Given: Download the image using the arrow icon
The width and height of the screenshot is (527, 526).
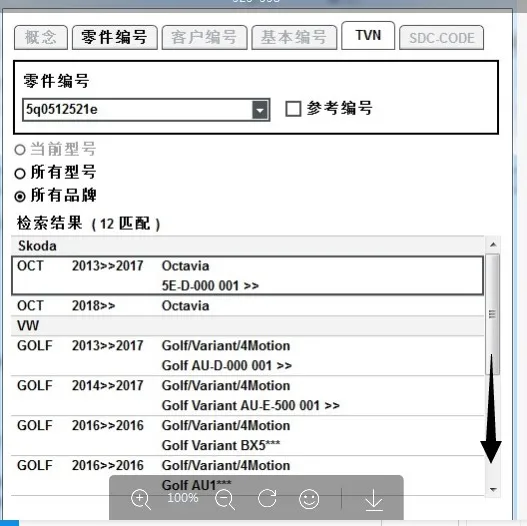Looking at the screenshot, I should click(374, 500).
